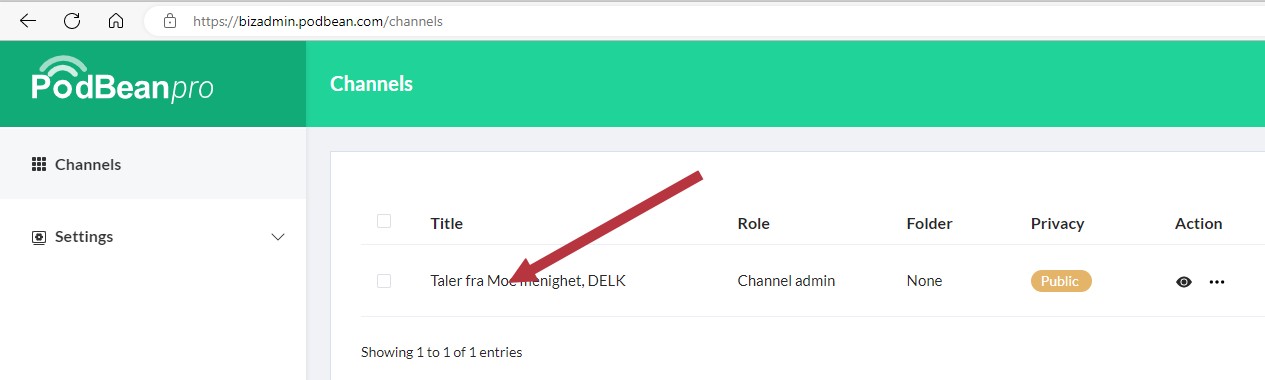The height and width of the screenshot is (380, 1265).
Task: Open the three-dots action menu for channel
Action: tap(1216, 282)
